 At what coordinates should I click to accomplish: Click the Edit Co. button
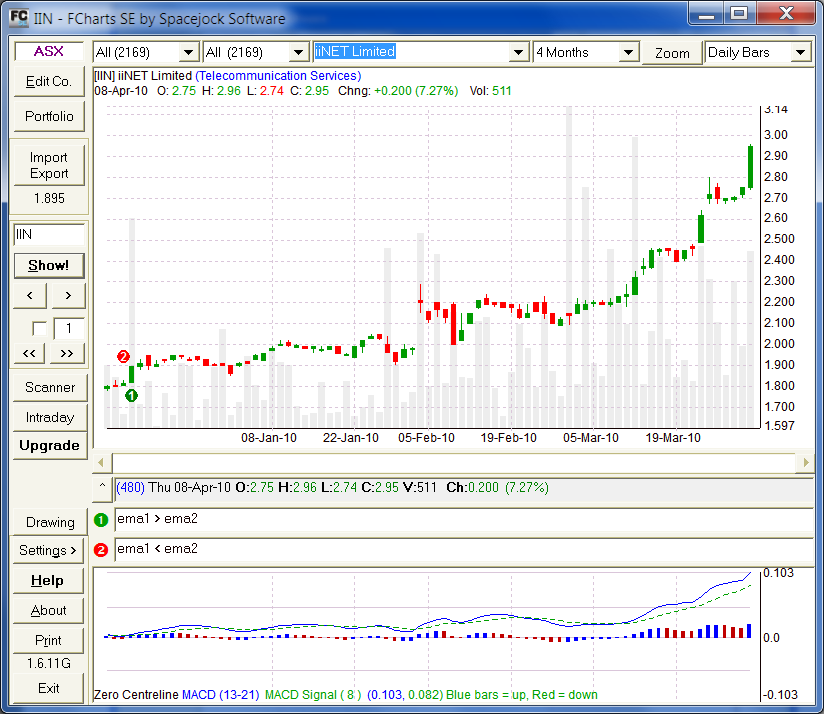[49, 81]
